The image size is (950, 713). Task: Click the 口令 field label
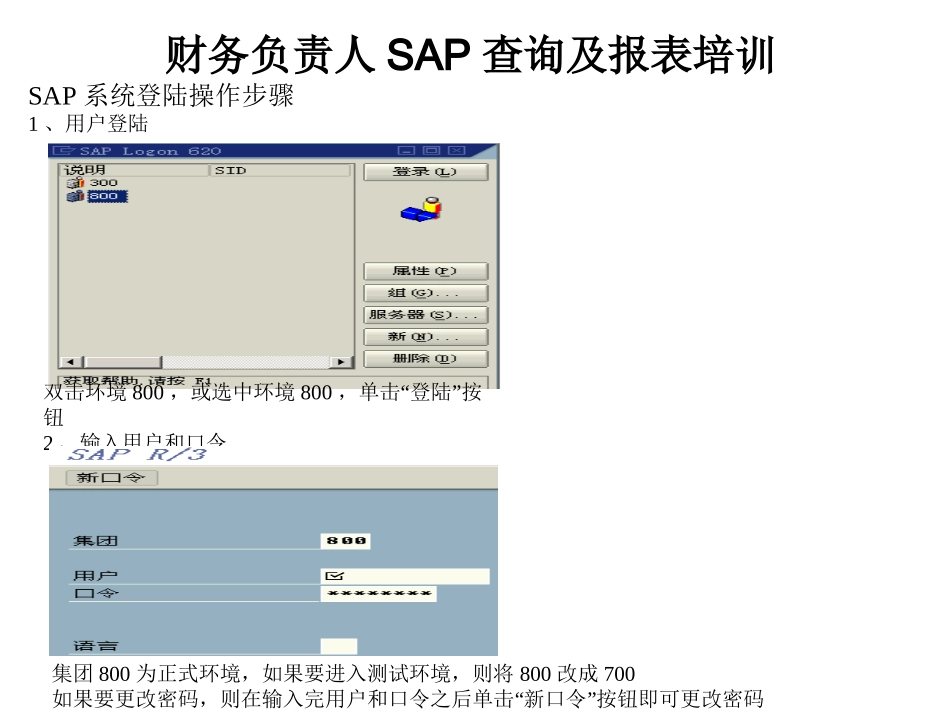[x=96, y=593]
